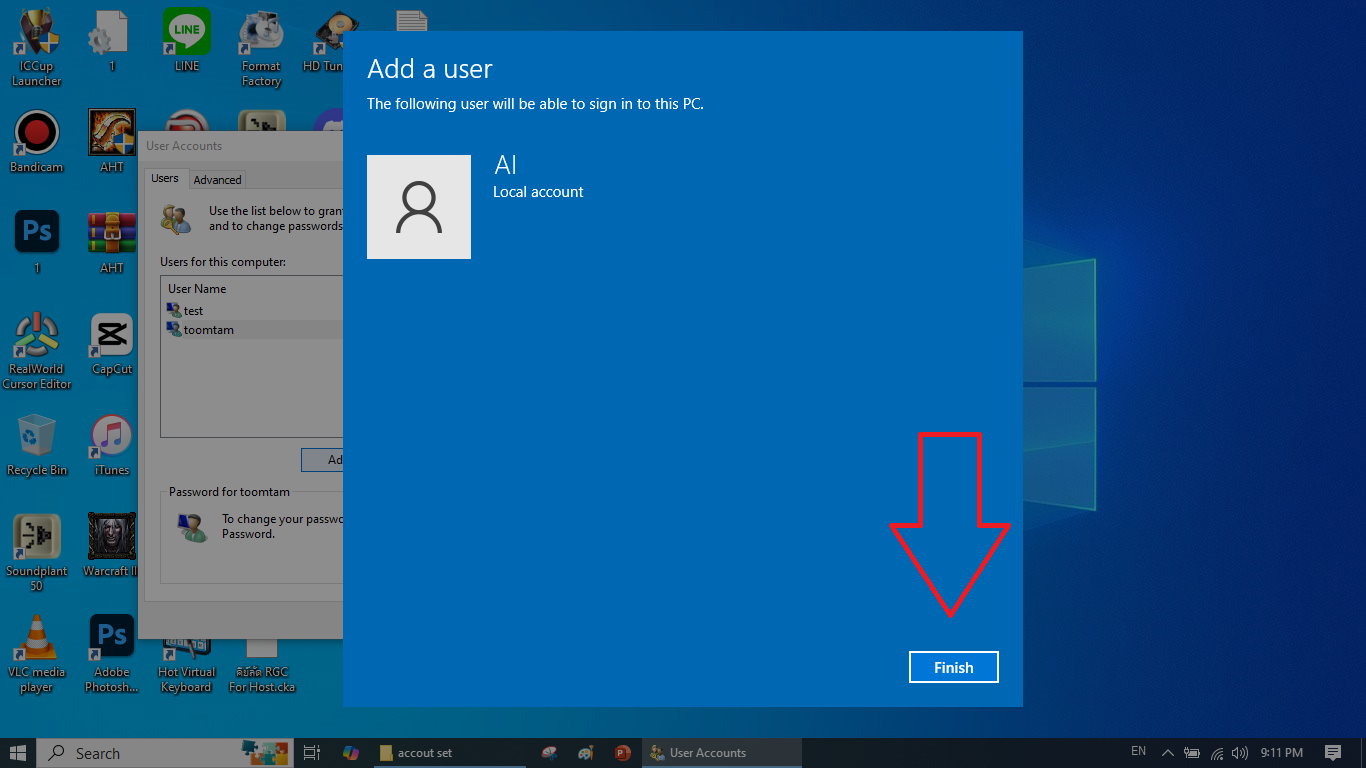The width and height of the screenshot is (1366, 768).
Task: Select the Recycle Bin icon
Action: click(x=37, y=445)
